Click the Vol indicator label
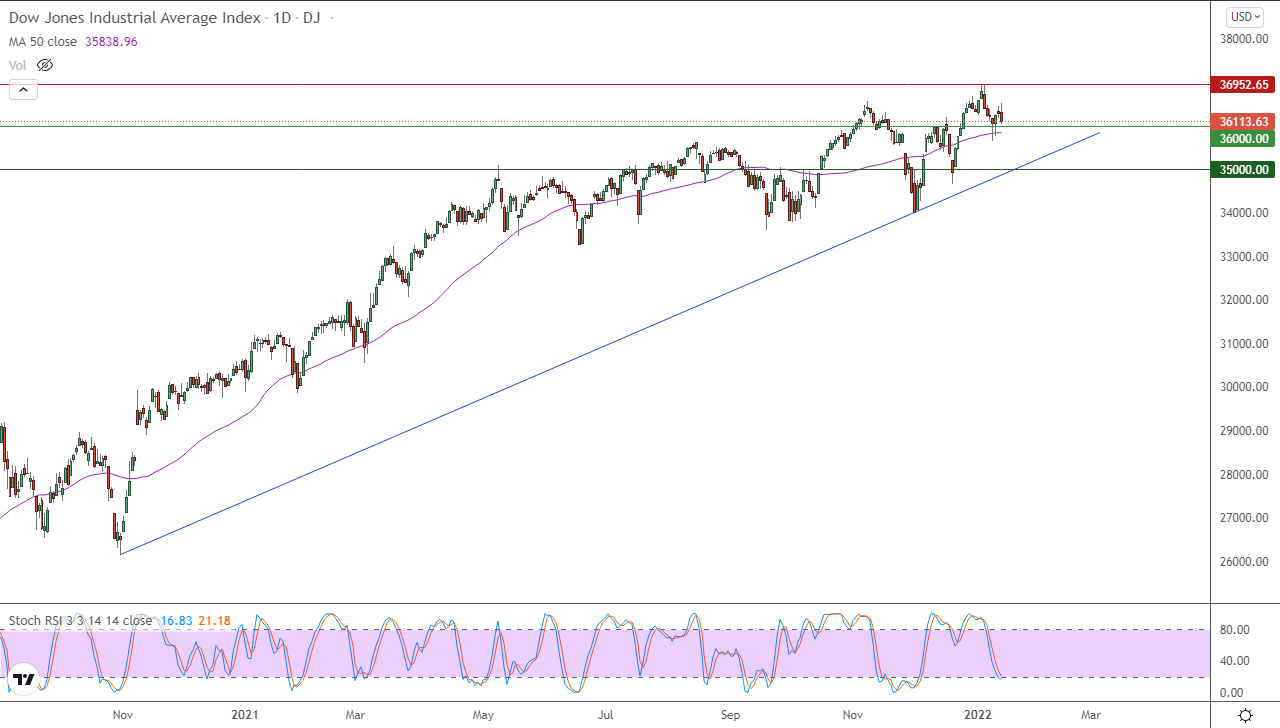Image resolution: width=1280 pixels, height=728 pixels. [18, 65]
